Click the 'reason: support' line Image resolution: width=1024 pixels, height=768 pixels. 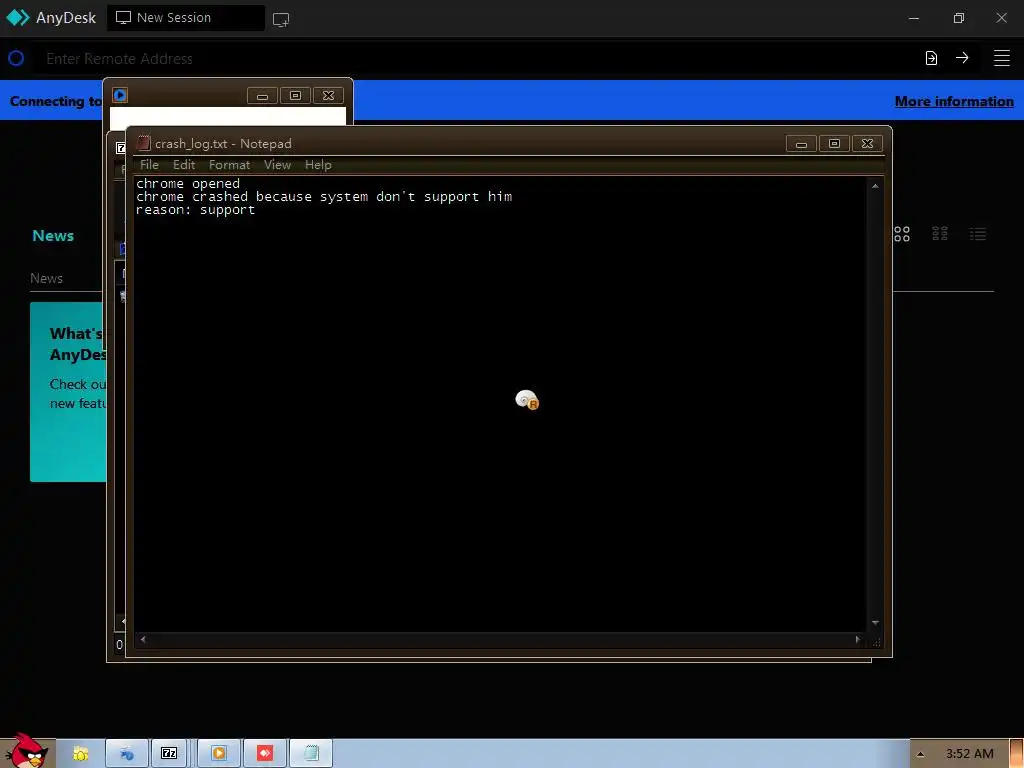click(x=195, y=210)
